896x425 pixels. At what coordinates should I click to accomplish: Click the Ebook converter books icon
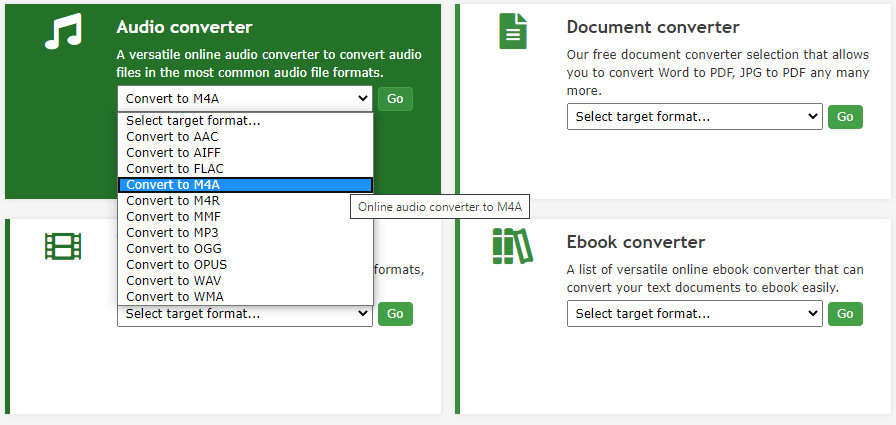pos(513,246)
